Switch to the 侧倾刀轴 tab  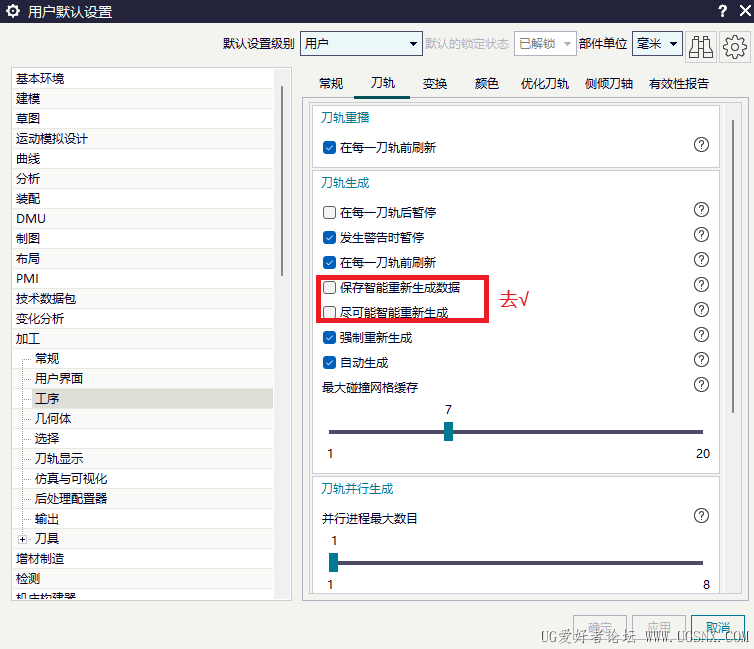[608, 84]
